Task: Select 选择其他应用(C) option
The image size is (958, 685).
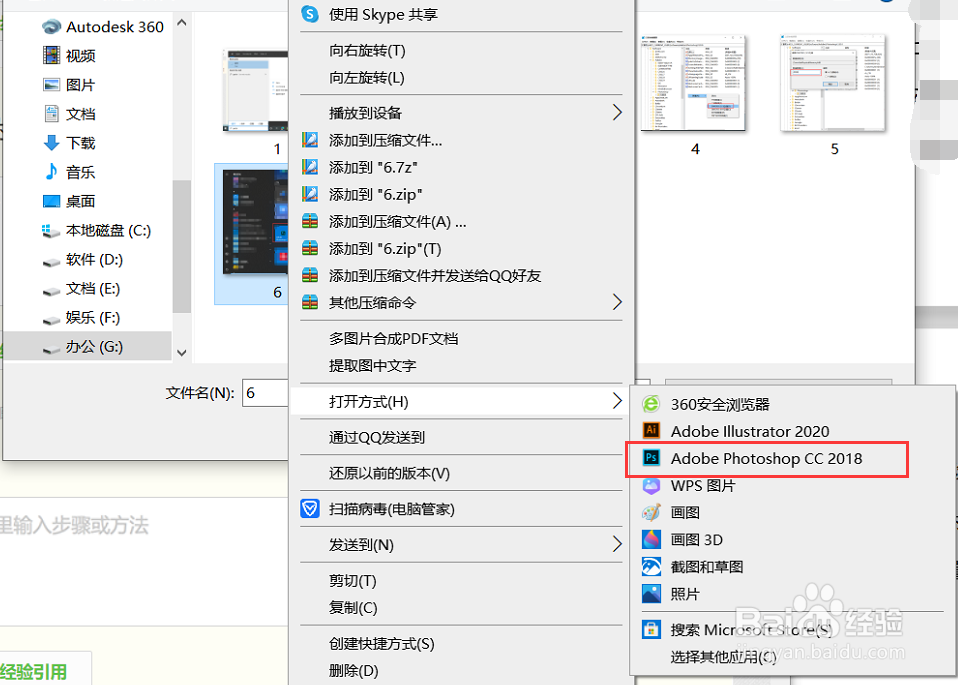Action: pos(723,657)
